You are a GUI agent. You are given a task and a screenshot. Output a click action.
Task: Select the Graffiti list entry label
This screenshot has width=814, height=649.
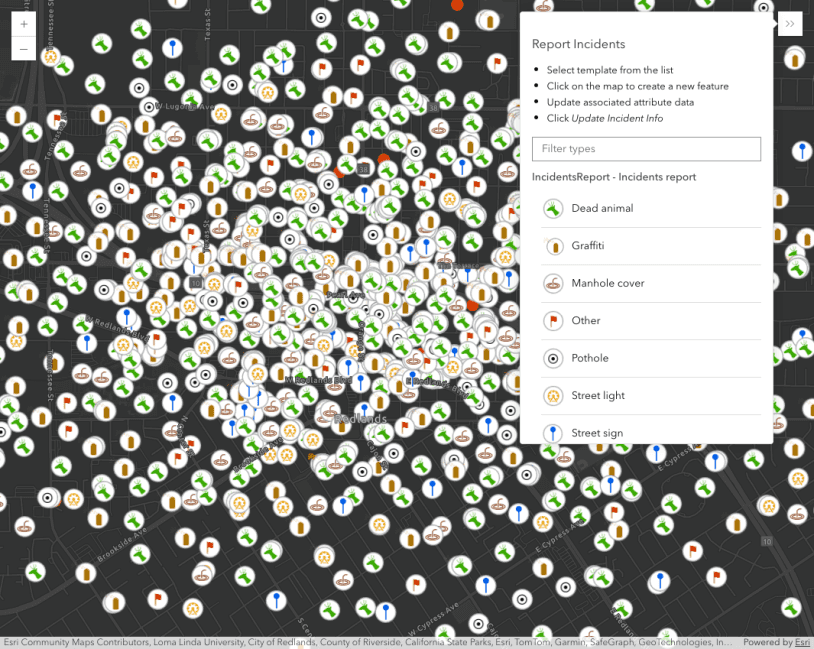coord(588,246)
